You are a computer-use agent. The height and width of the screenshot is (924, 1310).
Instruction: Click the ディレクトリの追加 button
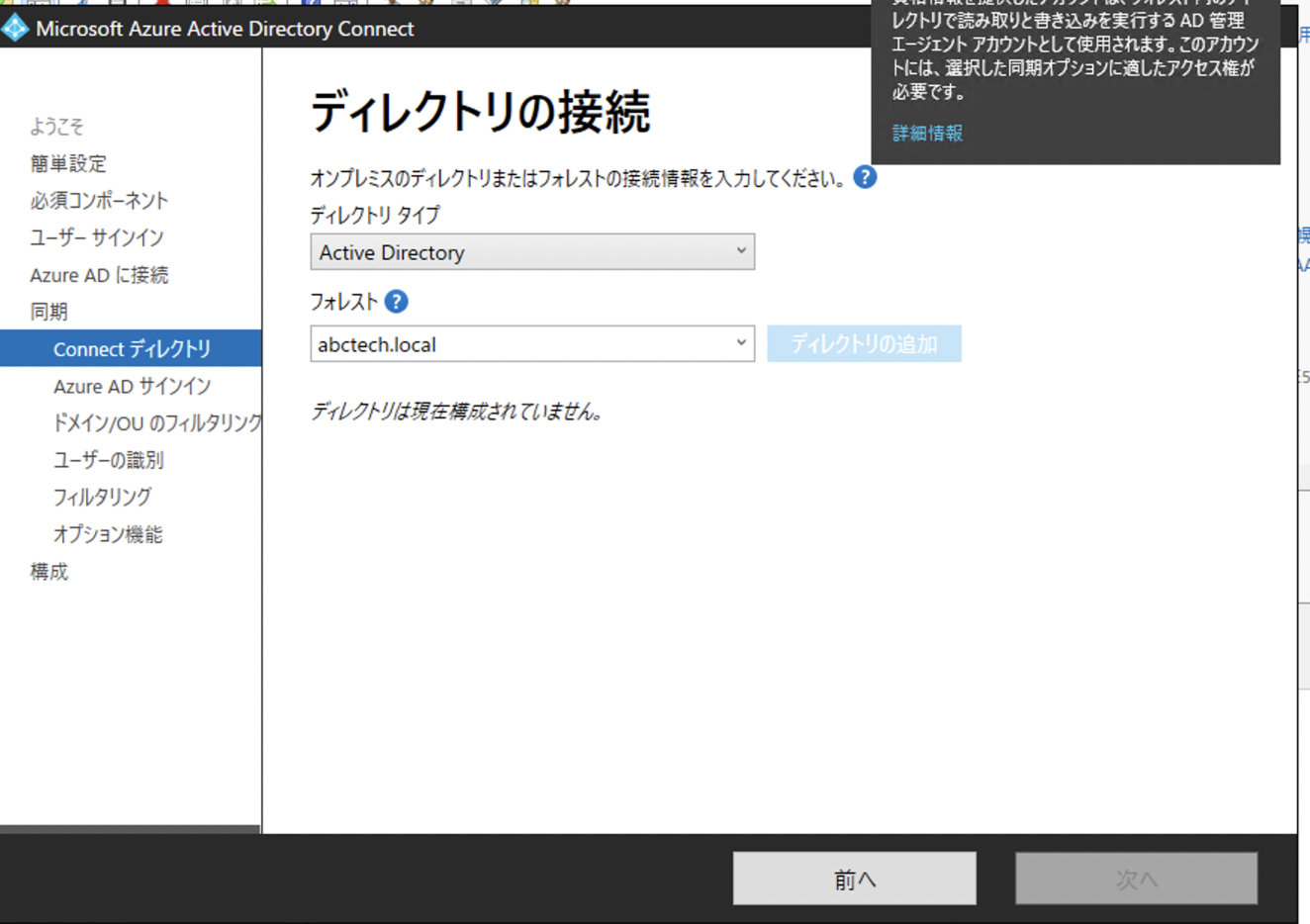tap(863, 343)
